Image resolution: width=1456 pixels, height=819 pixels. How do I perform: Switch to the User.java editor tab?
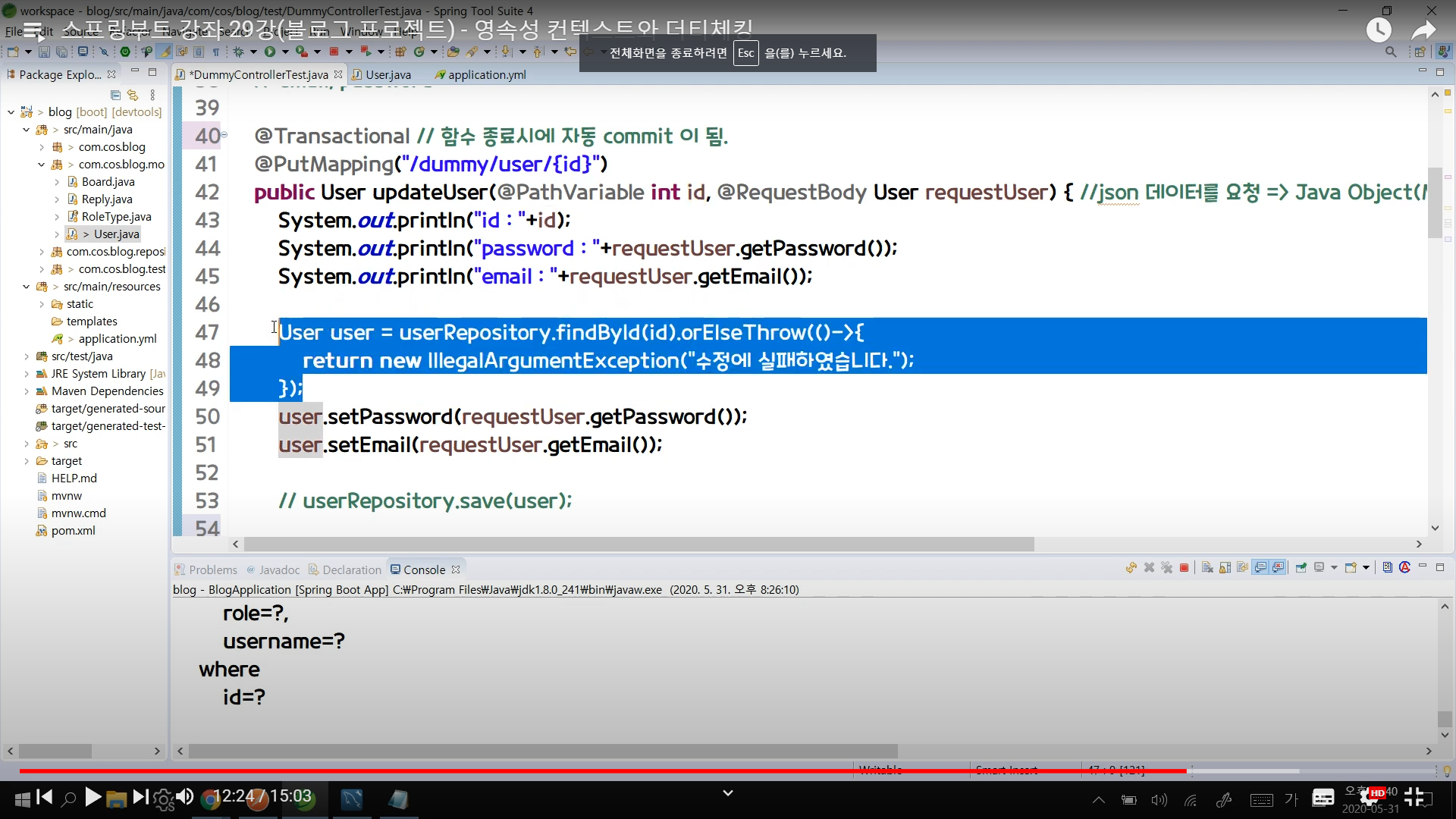(x=388, y=74)
